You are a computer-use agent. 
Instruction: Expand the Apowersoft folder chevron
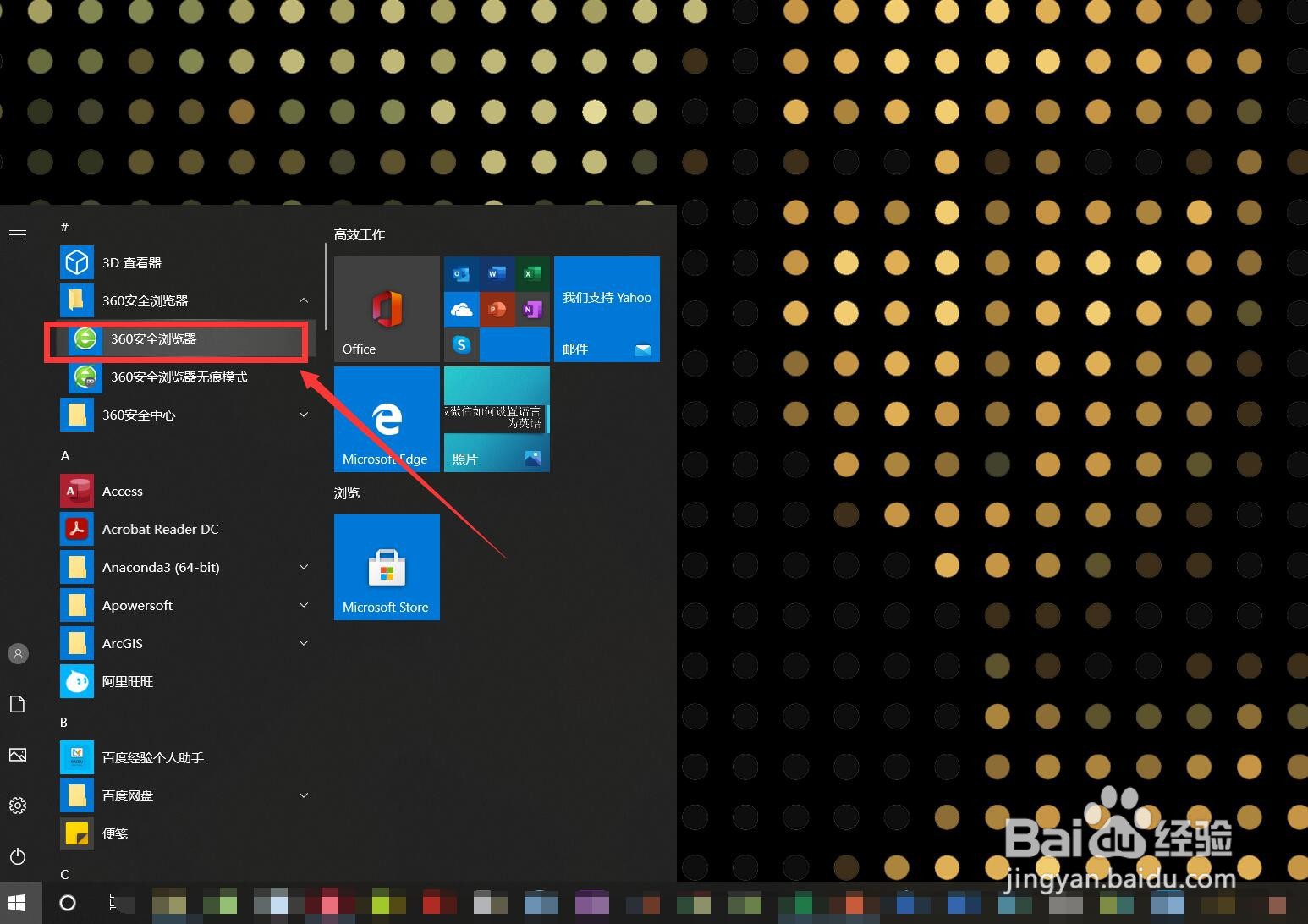click(304, 605)
